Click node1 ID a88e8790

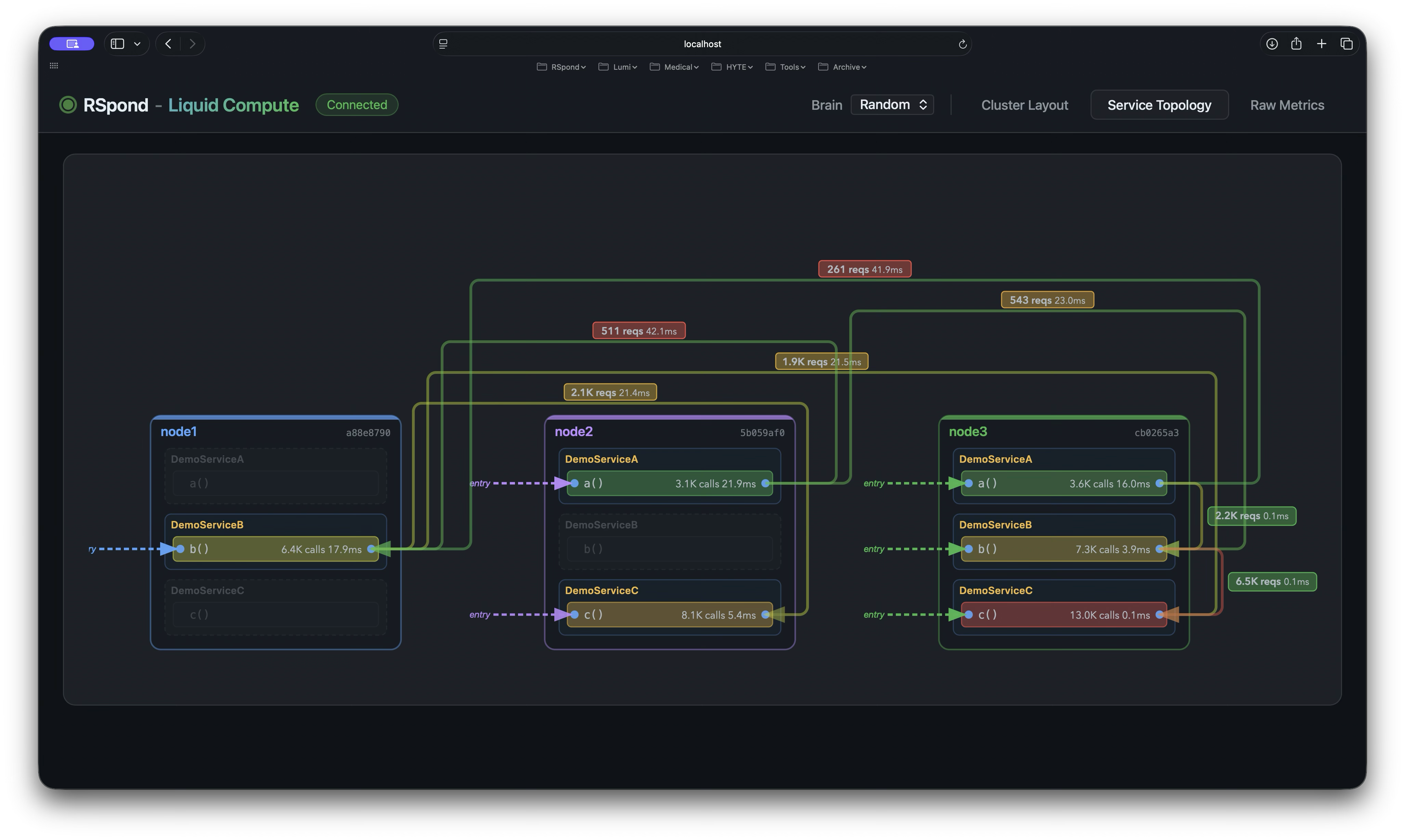tap(368, 433)
